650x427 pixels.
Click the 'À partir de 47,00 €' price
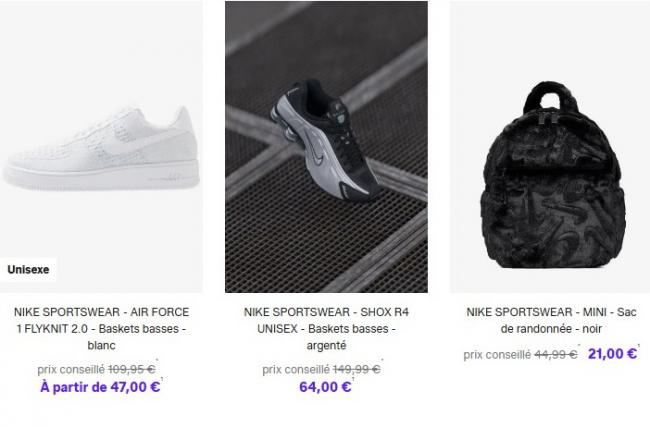pos(100,387)
